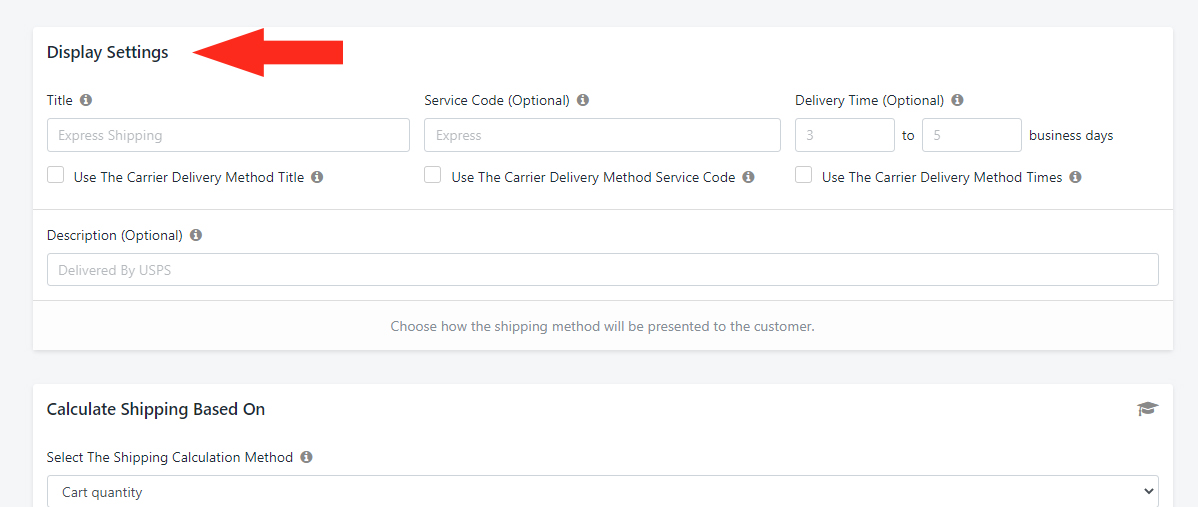Click the Description info icon

point(196,235)
